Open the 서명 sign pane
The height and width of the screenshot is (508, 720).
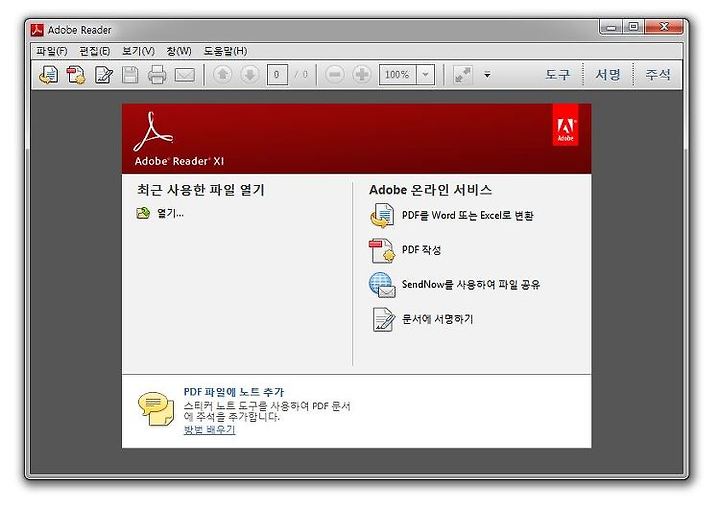tap(608, 74)
